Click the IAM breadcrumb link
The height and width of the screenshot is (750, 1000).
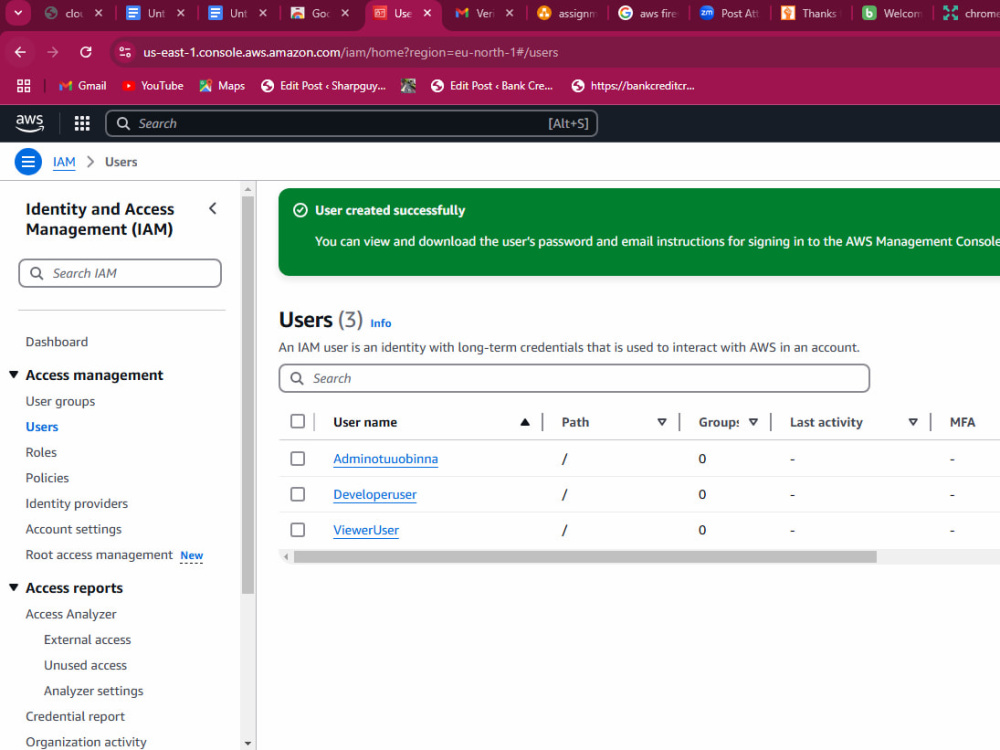click(63, 161)
